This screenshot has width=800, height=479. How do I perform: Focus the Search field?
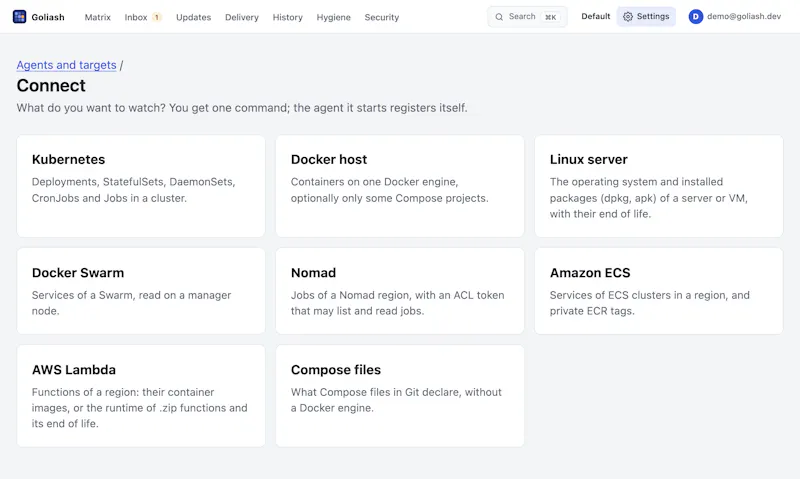point(527,17)
